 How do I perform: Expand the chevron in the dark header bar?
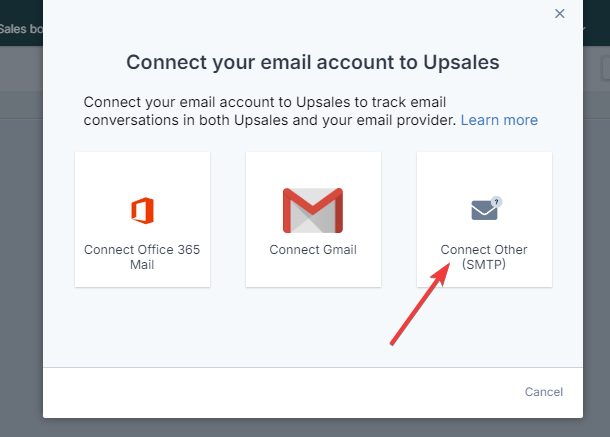[x=584, y=29]
